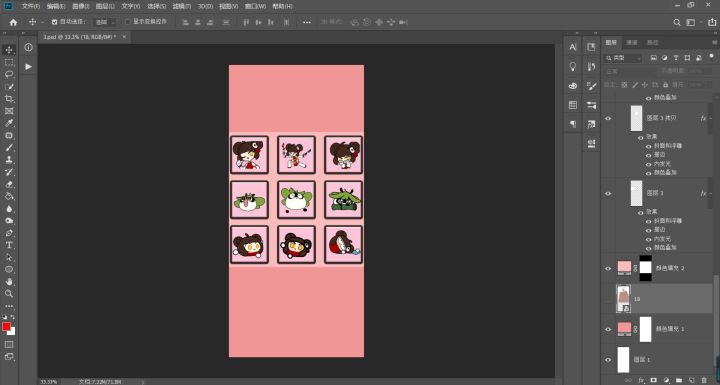Image resolution: width=720 pixels, height=385 pixels.
Task: Select the Eraser tool
Action: coord(9,184)
